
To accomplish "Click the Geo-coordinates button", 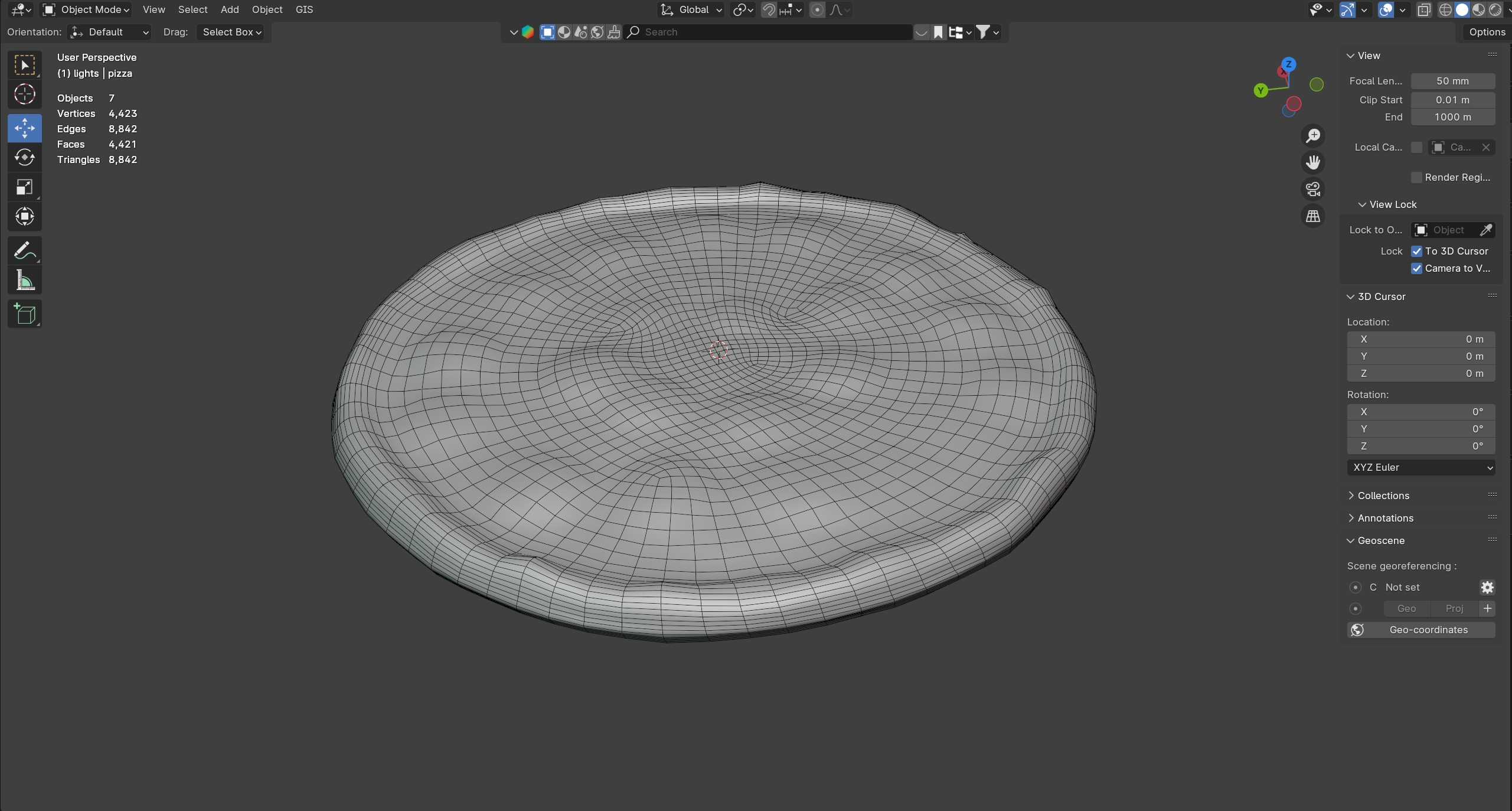I will tap(1420, 630).
